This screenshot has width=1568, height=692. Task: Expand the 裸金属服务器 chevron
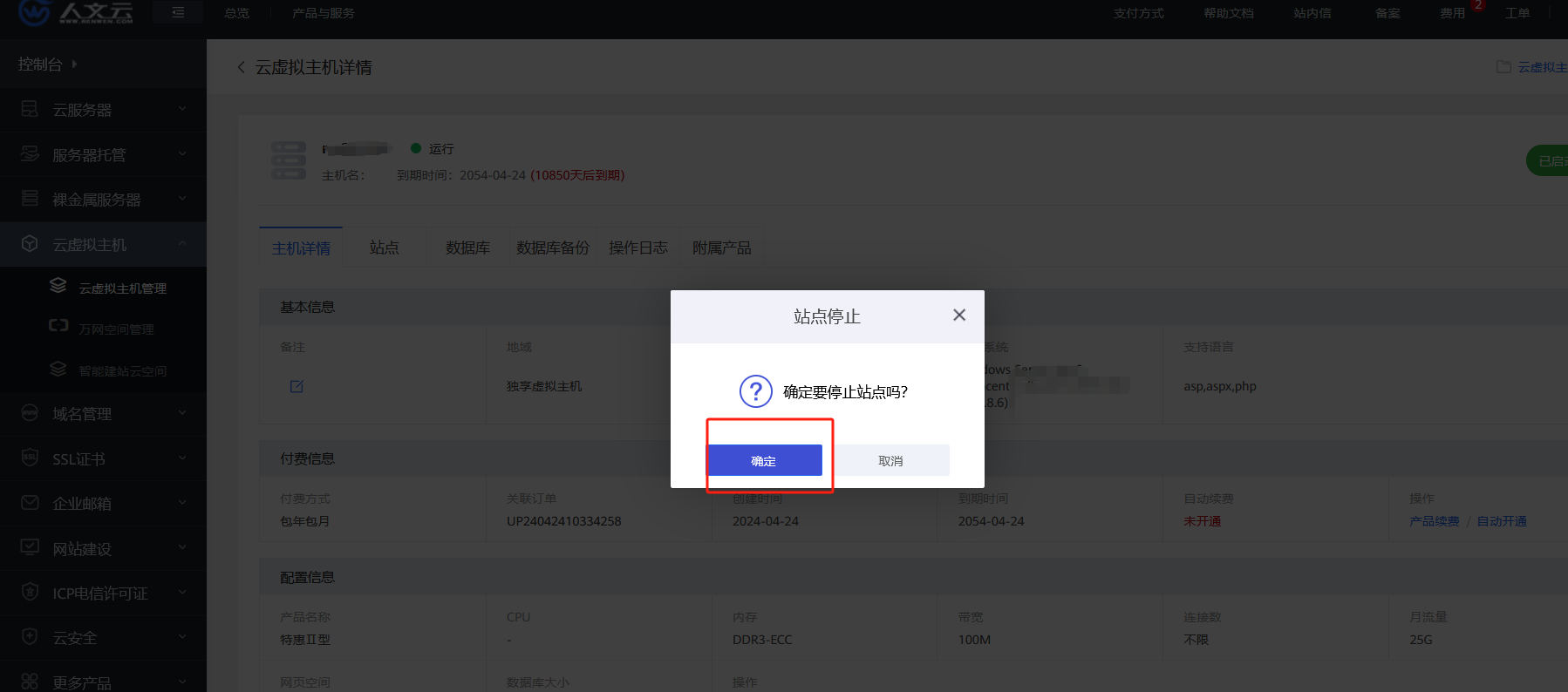point(182,199)
